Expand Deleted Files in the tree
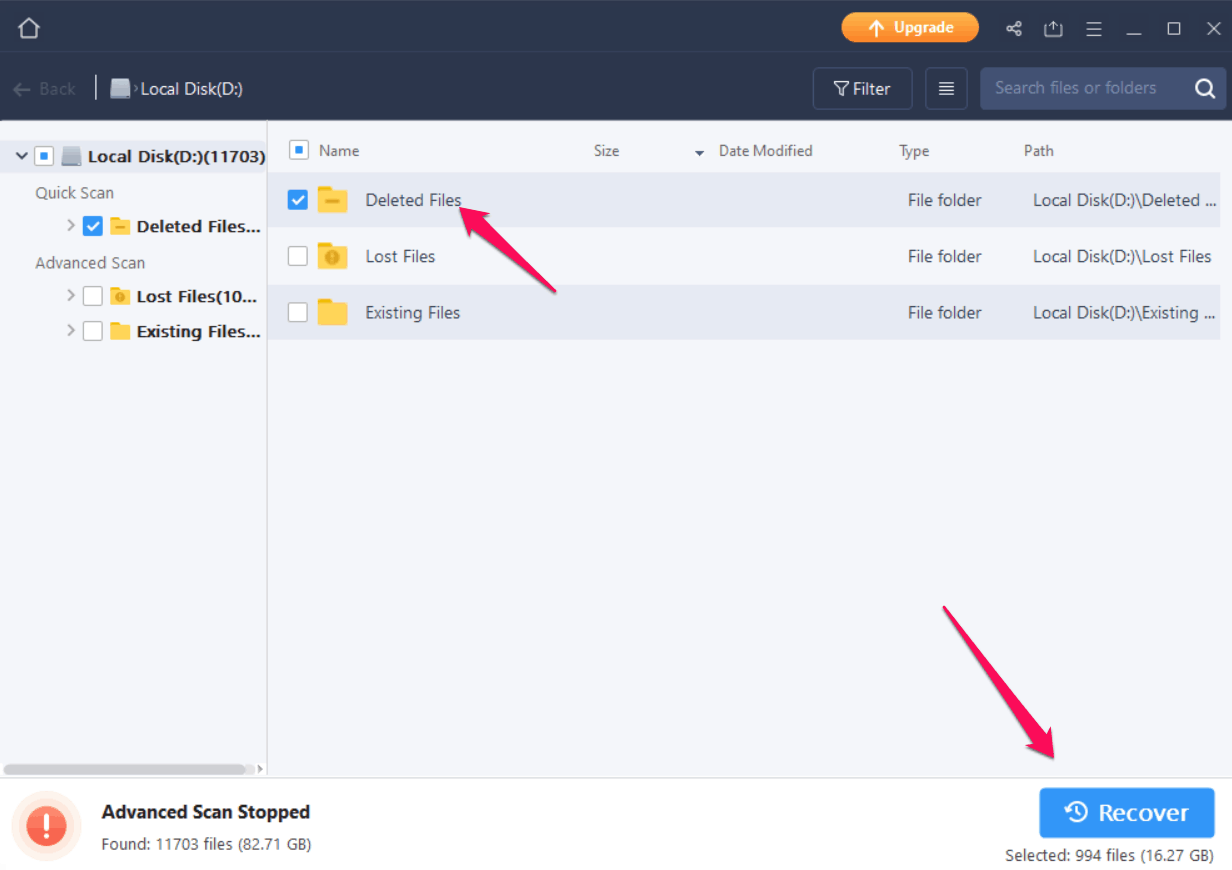The image size is (1232, 870). point(71,226)
